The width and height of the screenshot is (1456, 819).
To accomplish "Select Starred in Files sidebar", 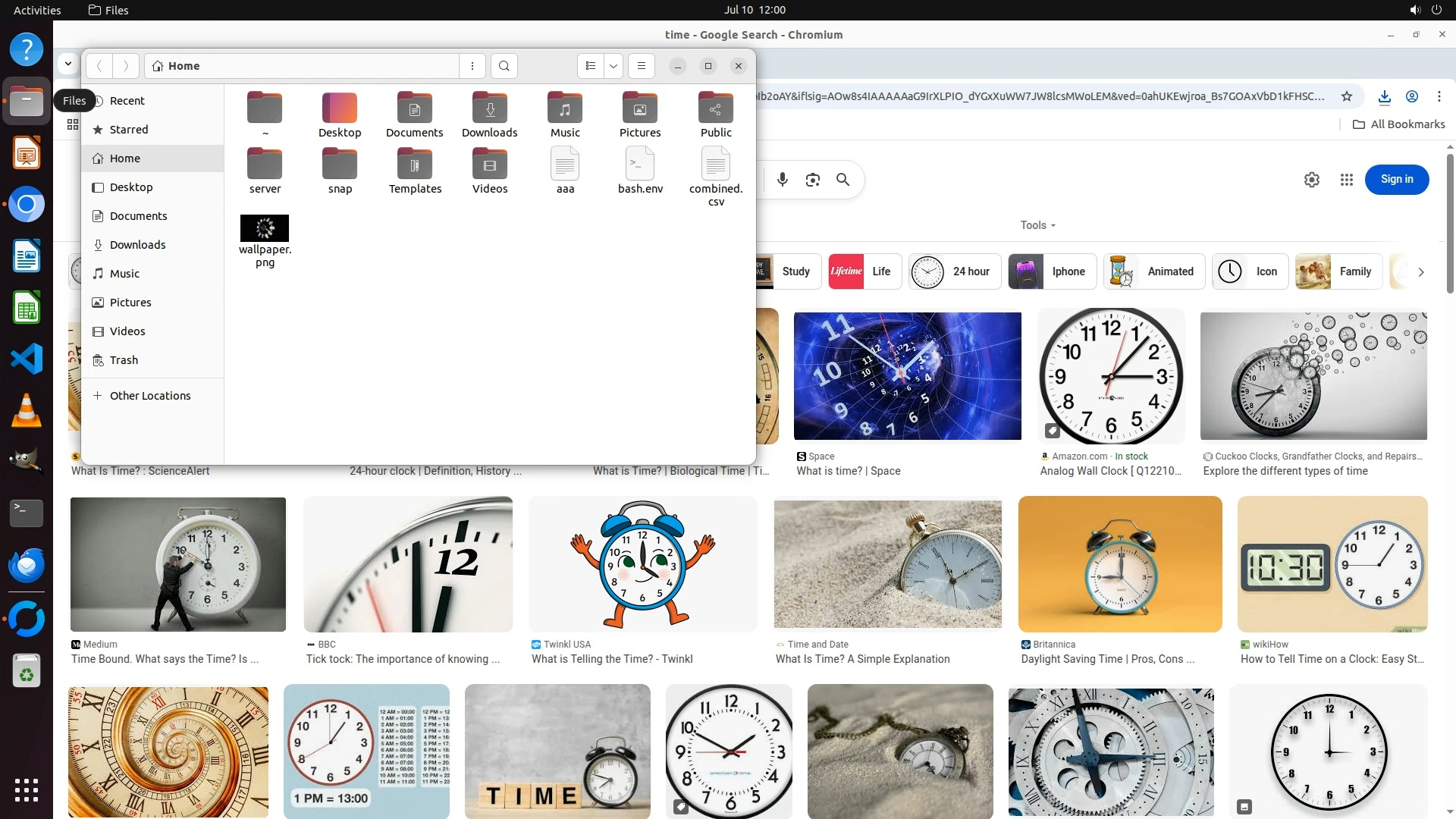I will pyautogui.click(x=128, y=130).
